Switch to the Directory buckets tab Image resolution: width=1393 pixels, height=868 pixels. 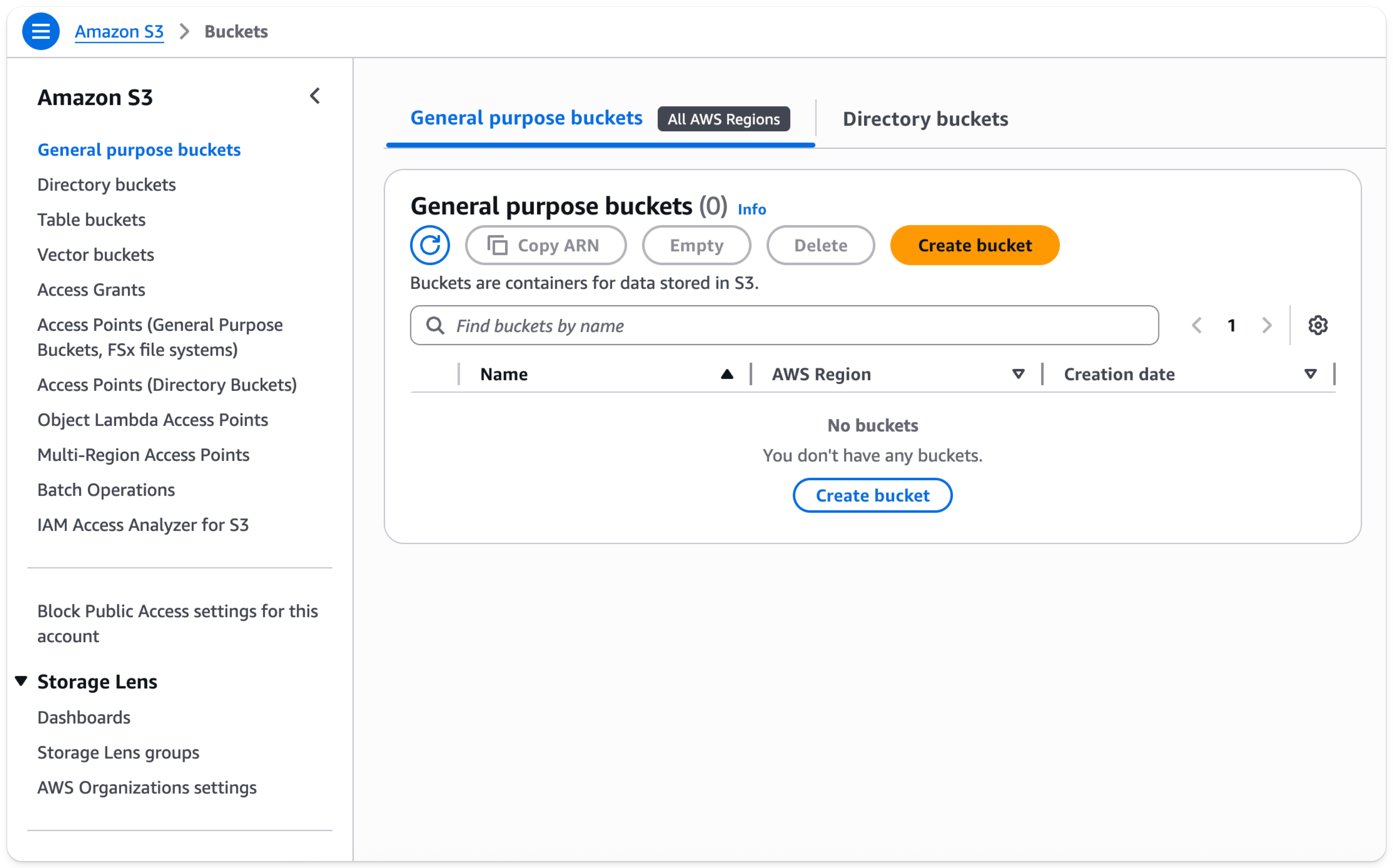click(x=925, y=119)
